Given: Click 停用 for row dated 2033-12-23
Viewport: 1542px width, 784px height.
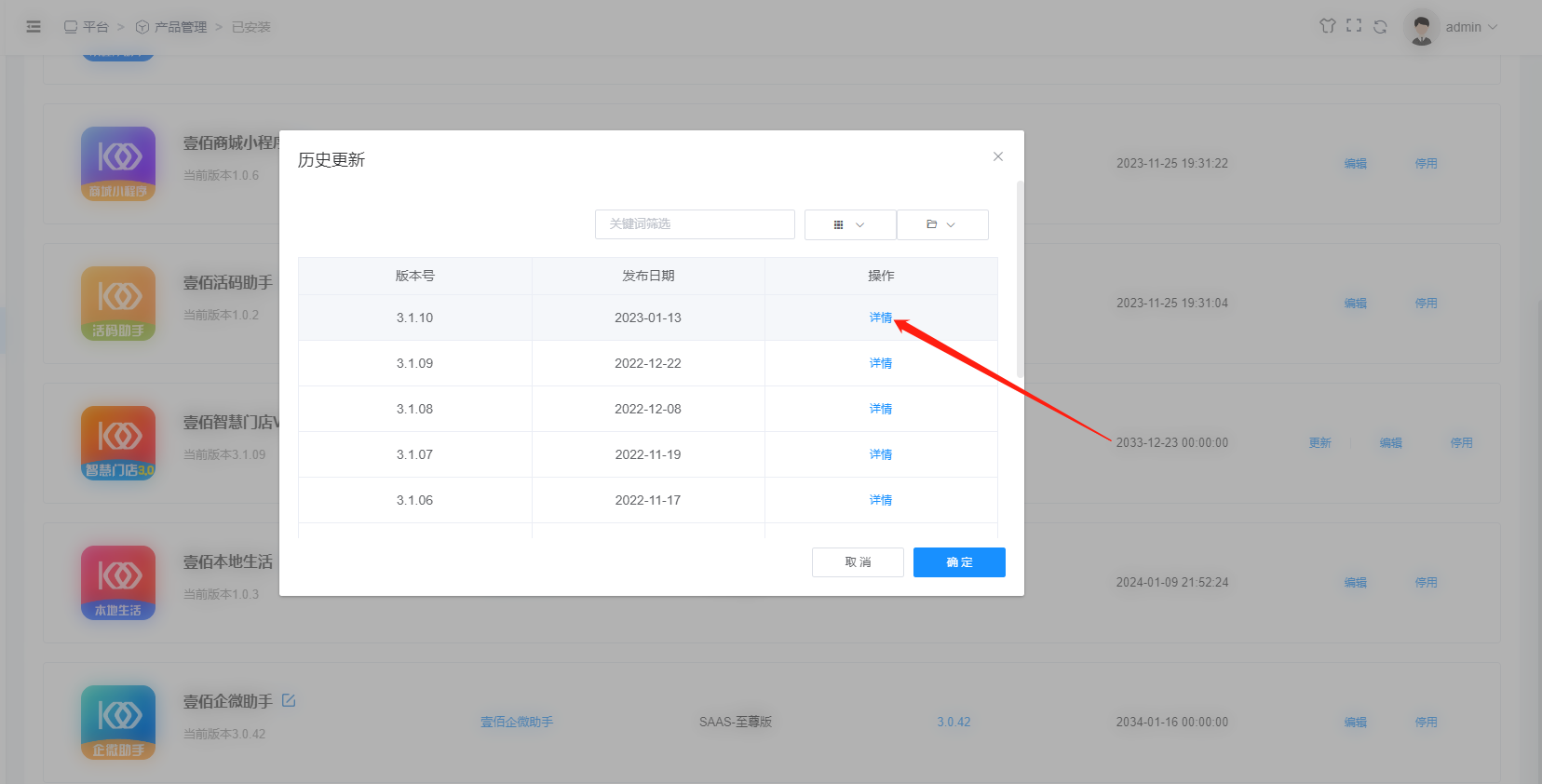Looking at the screenshot, I should click(1462, 442).
